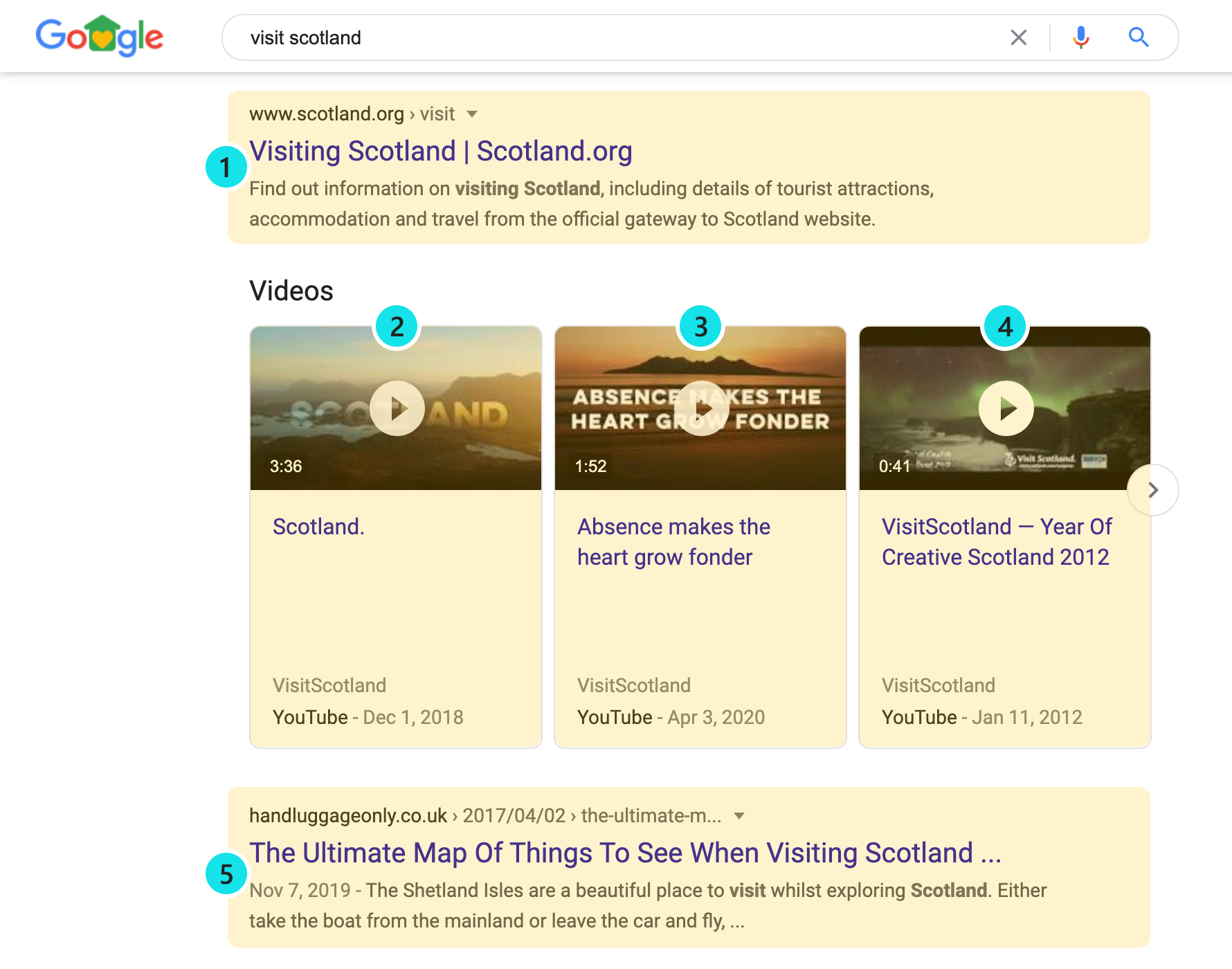
Task: Play the 0:41 Year Of Creative Scotland video
Action: coord(1006,408)
